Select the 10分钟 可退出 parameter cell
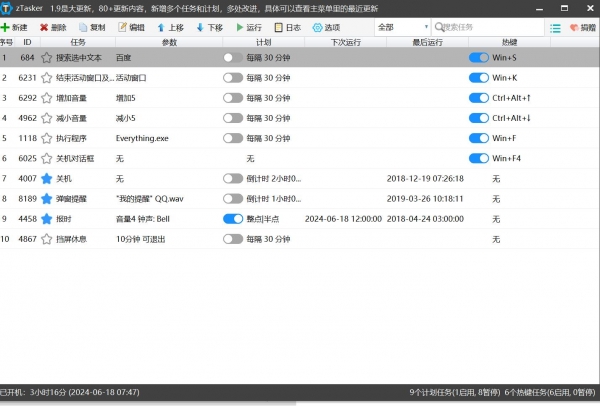 (x=140, y=239)
